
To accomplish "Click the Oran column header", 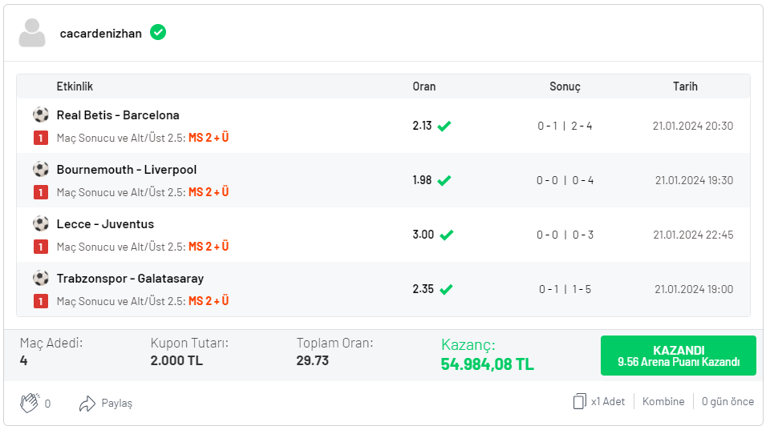I will pos(424,86).
